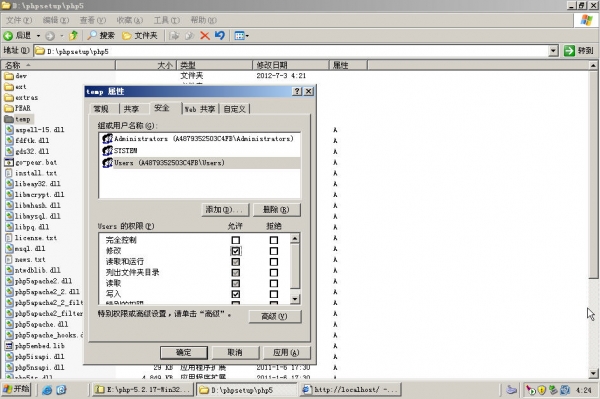
Task: Click the red Delete X toolbar icon
Action: [x=205, y=36]
